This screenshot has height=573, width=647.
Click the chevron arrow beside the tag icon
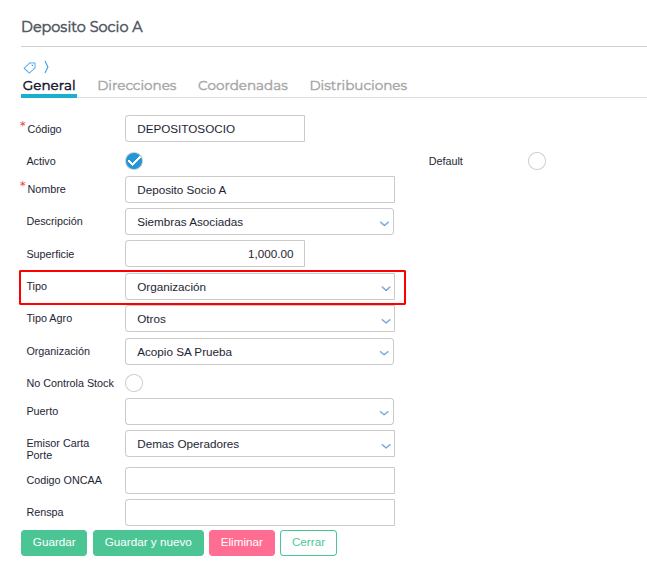pos(46,67)
